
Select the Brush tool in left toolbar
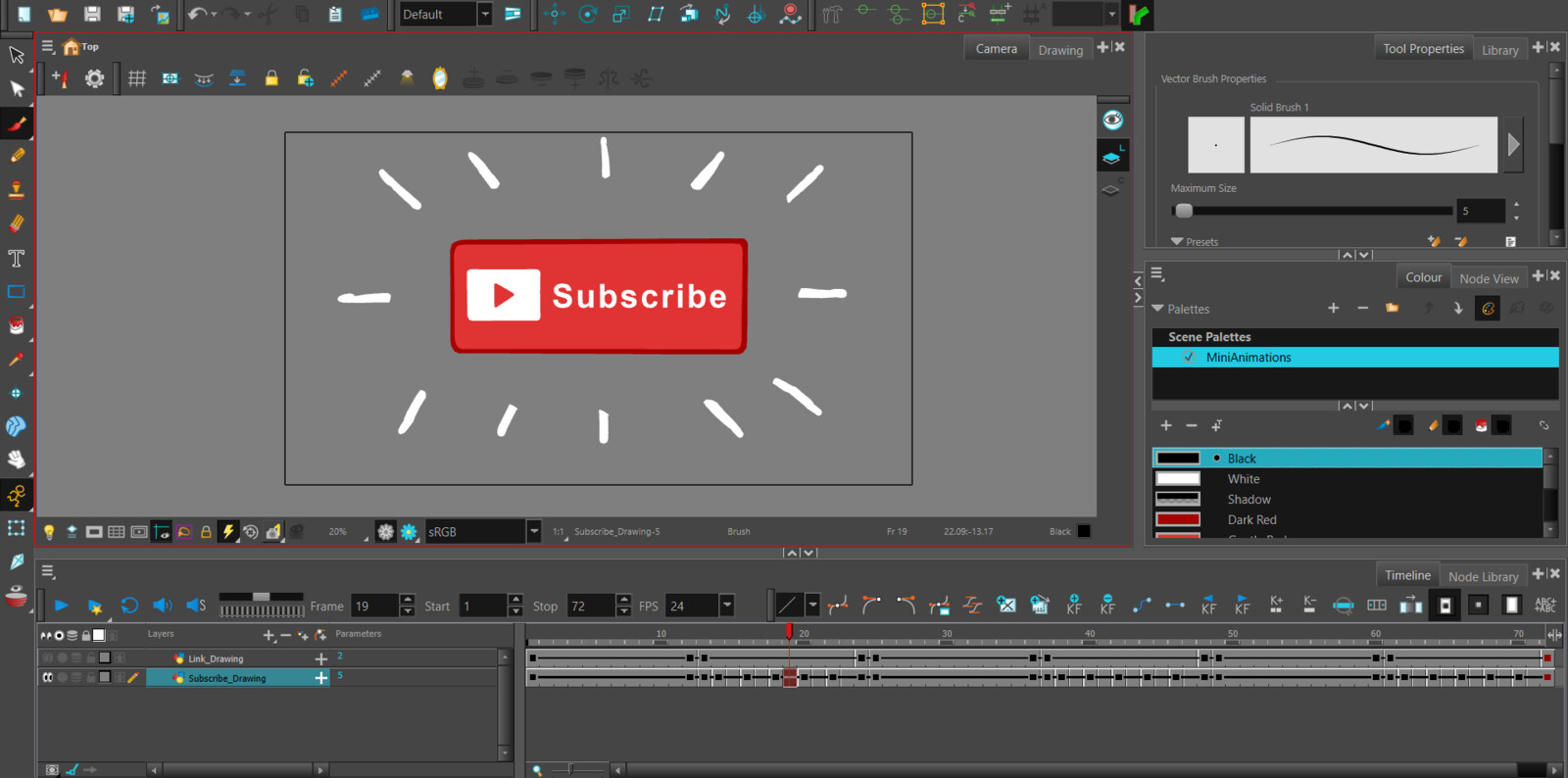(17, 123)
